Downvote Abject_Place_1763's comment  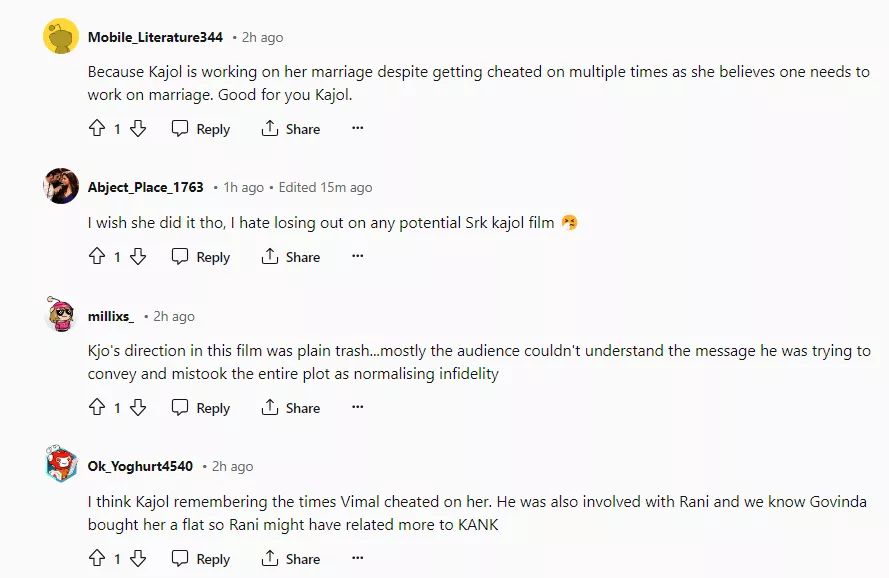138,257
